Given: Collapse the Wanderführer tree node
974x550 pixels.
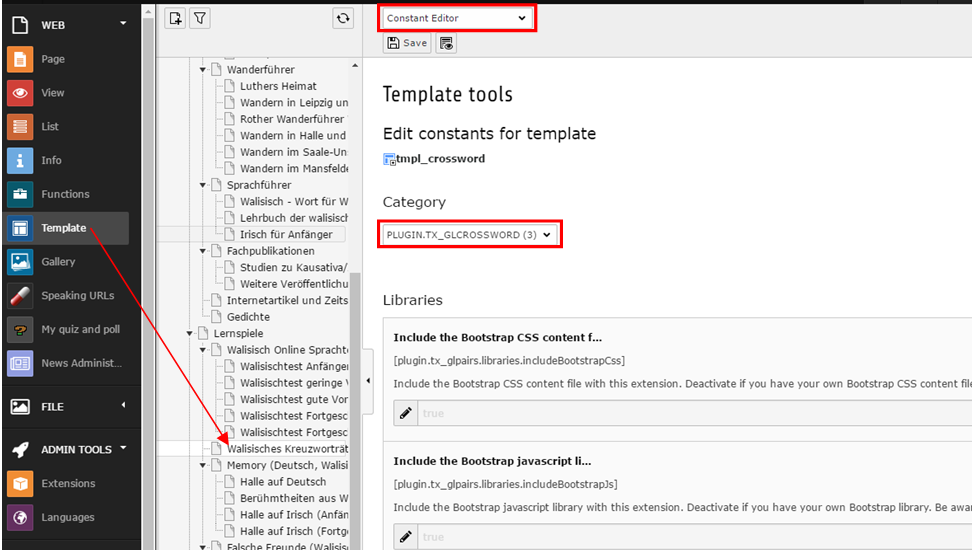Looking at the screenshot, I should [x=203, y=70].
